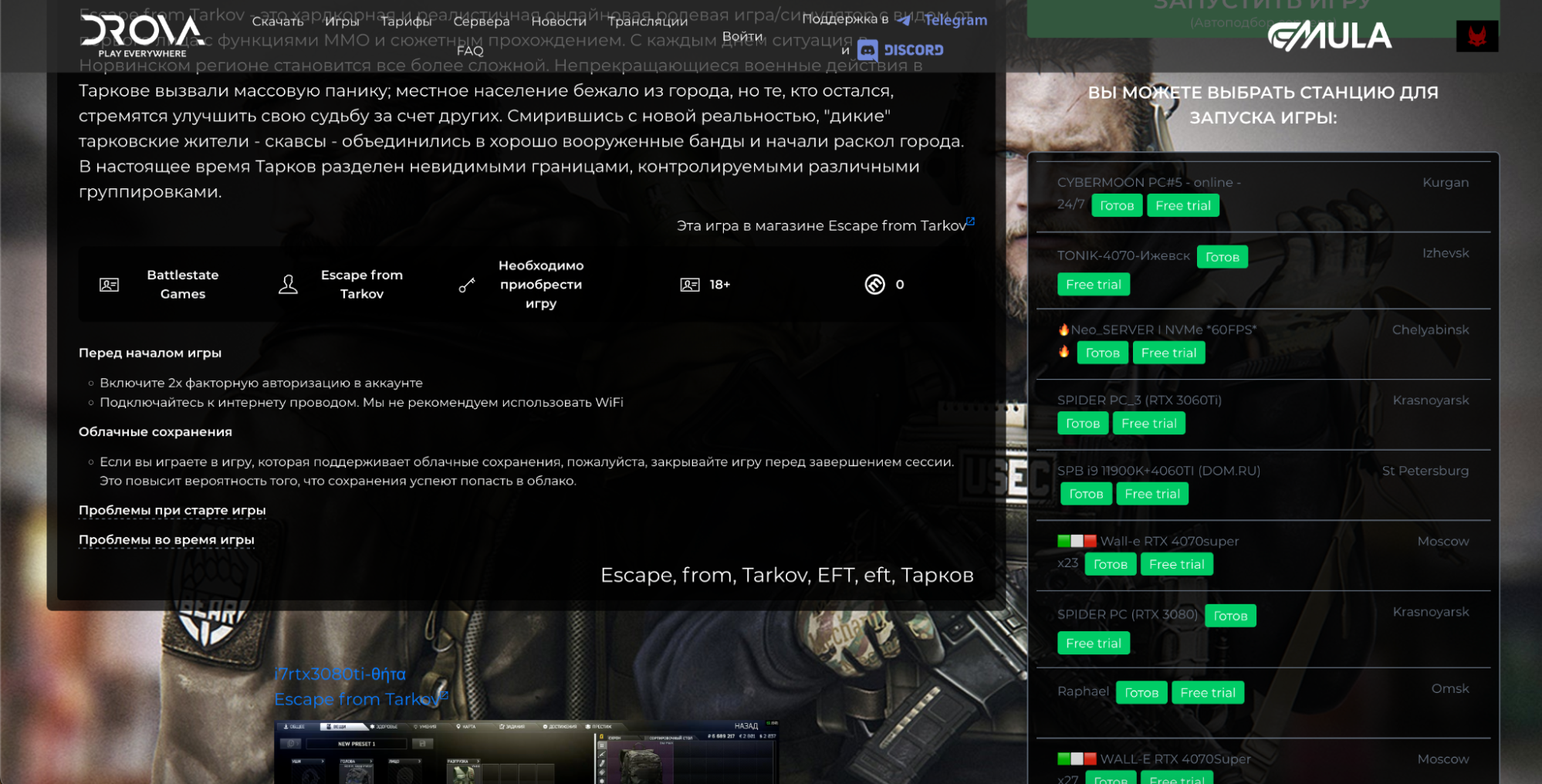Click flag icon beside WALL-E RTX 4070Super x27
Screen dimensions: 1542x784
(1077, 759)
